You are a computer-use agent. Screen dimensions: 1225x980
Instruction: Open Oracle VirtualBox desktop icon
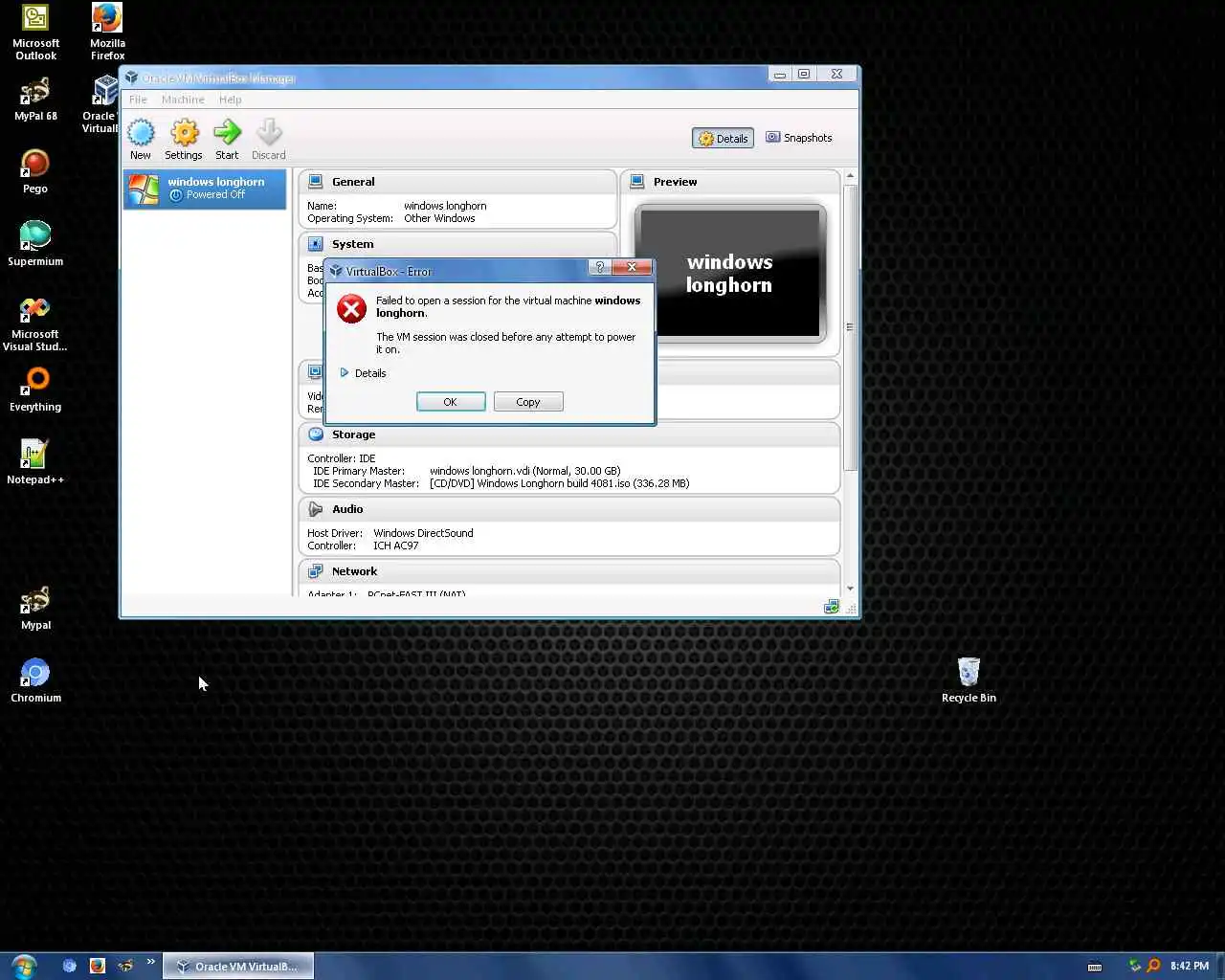[x=101, y=104]
